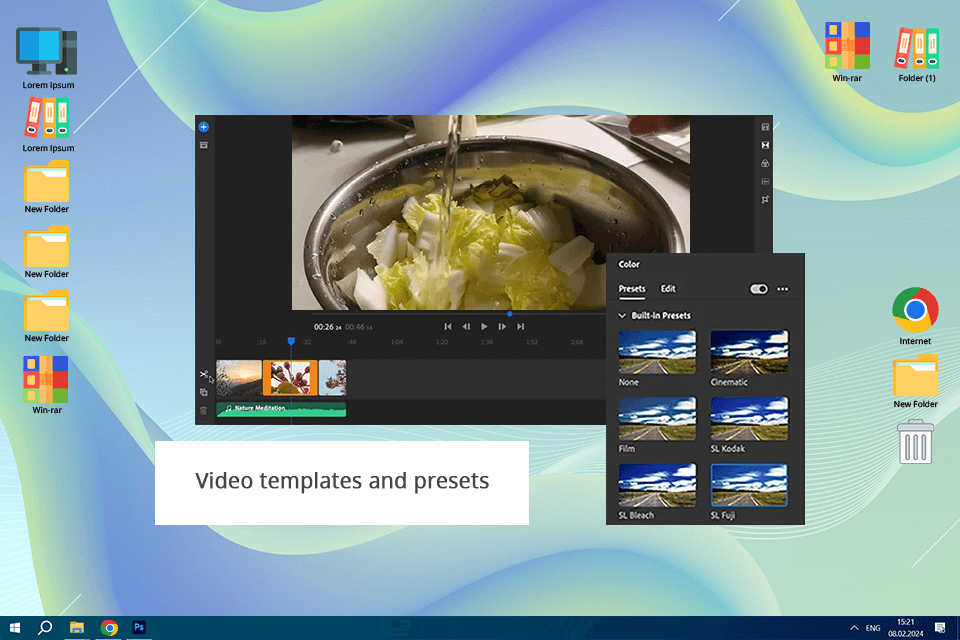The height and width of the screenshot is (640, 960).
Task: Open the Recycle Bin on the desktop
Action: [x=915, y=442]
